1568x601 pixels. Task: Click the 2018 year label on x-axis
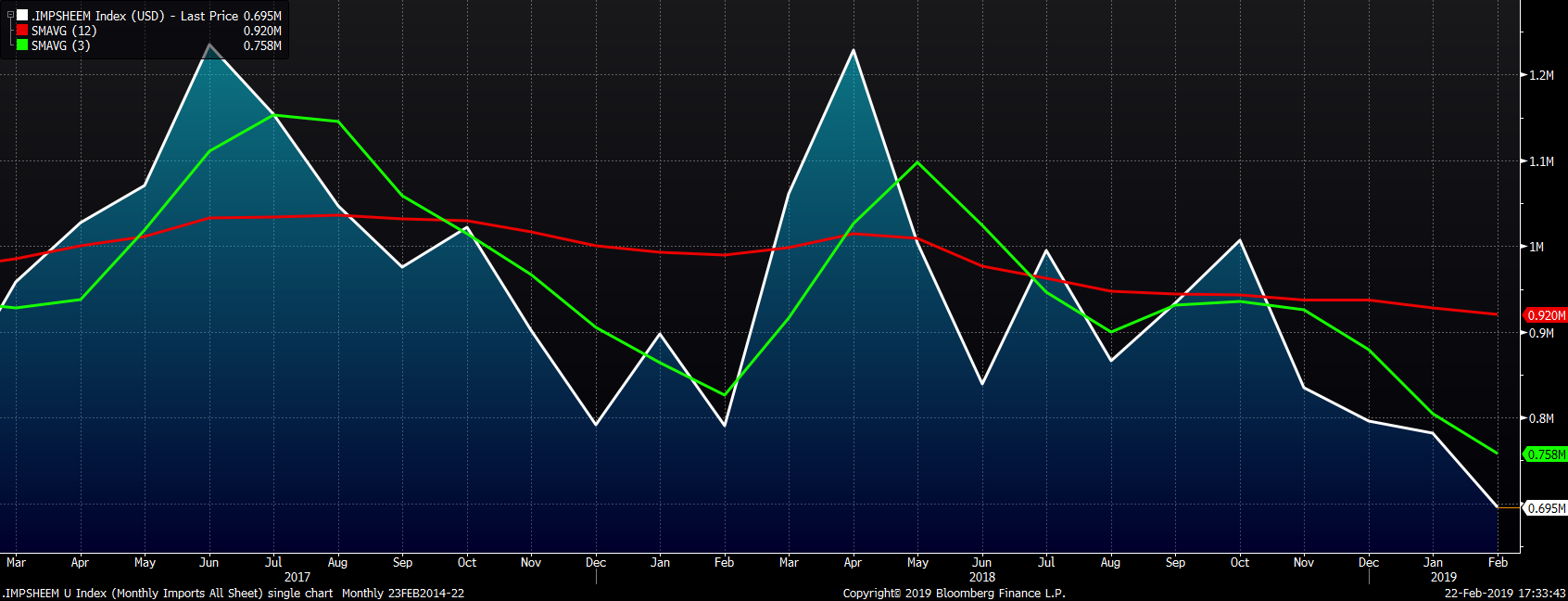pyautogui.click(x=982, y=577)
